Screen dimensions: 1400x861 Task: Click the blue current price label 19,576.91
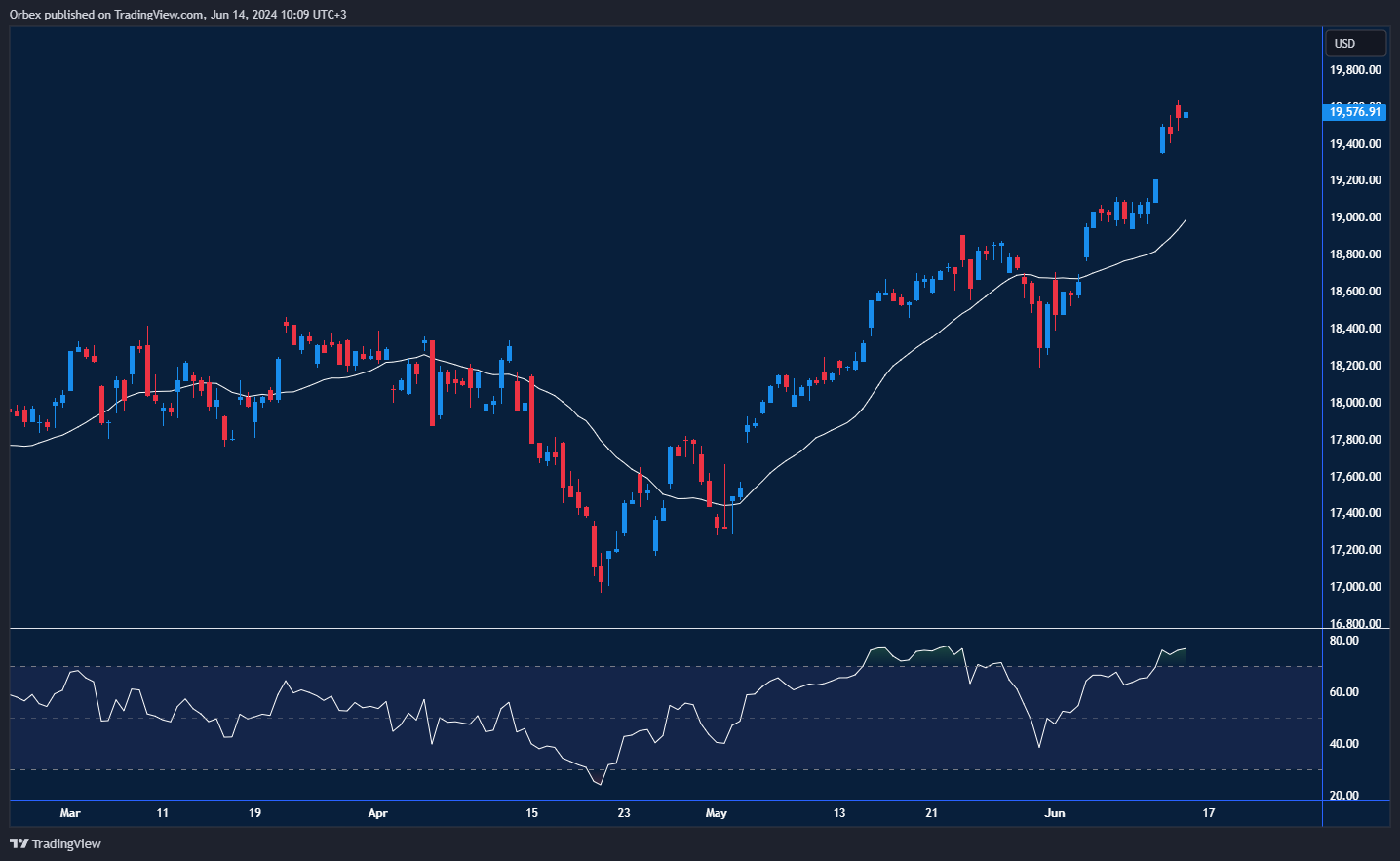pos(1356,112)
